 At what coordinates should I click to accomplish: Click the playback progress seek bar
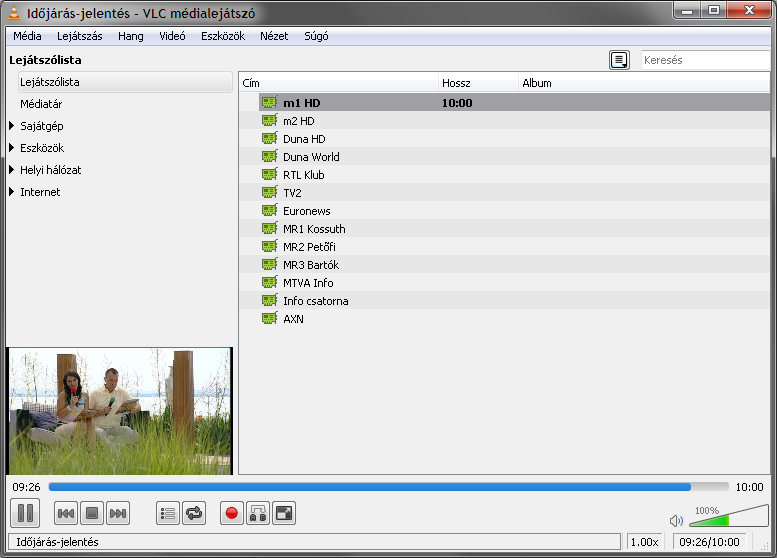[x=388, y=487]
